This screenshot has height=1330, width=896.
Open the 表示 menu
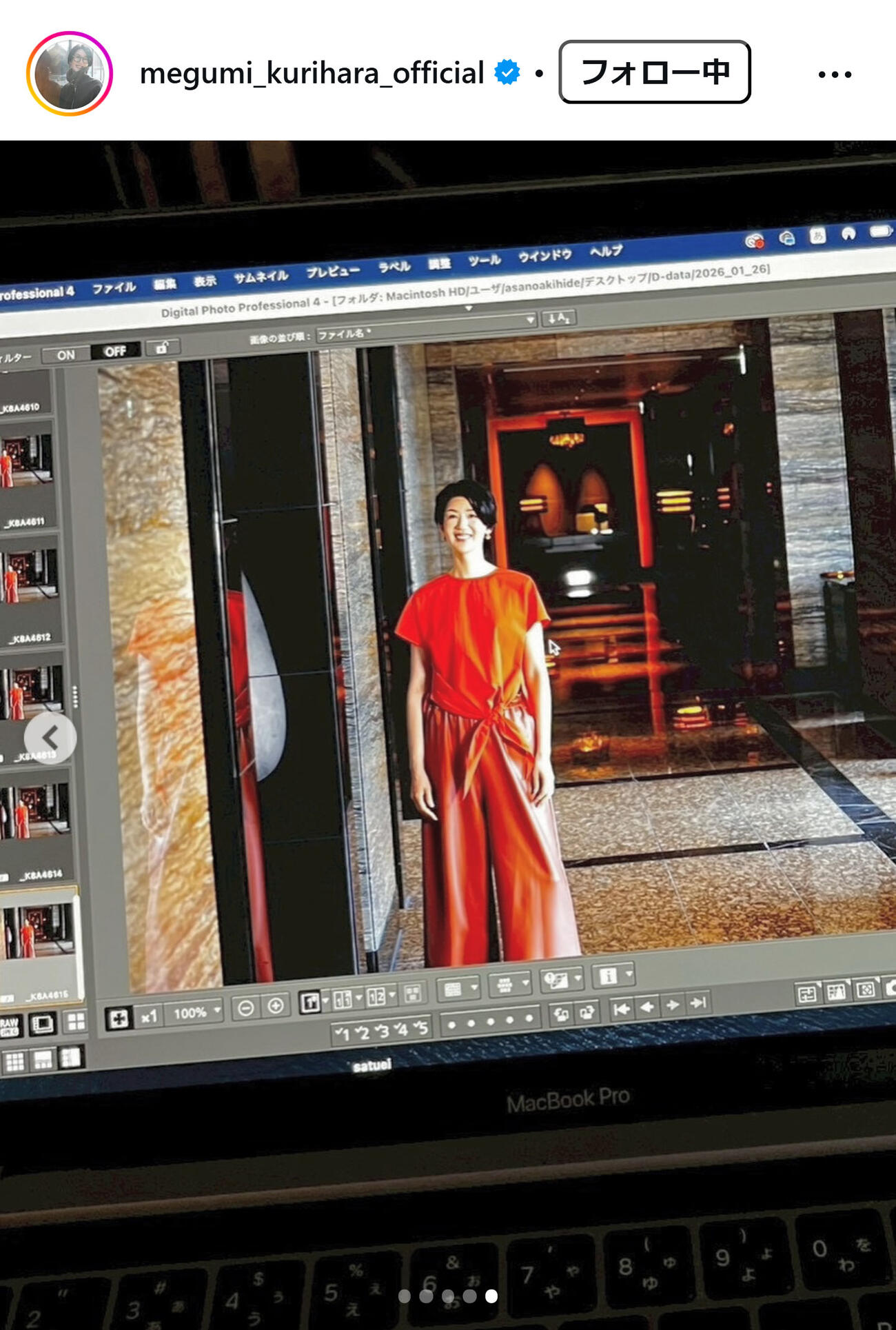click(x=205, y=281)
